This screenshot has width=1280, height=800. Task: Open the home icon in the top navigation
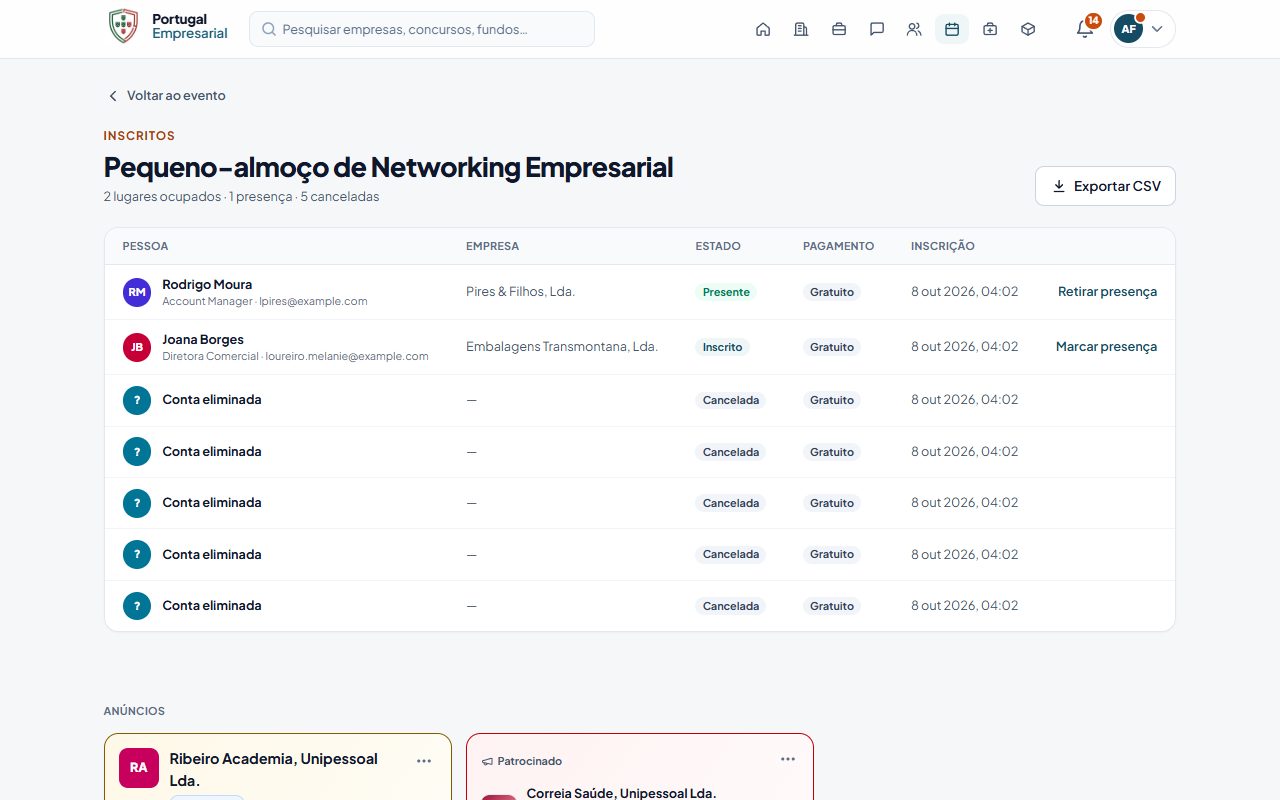[763, 29]
